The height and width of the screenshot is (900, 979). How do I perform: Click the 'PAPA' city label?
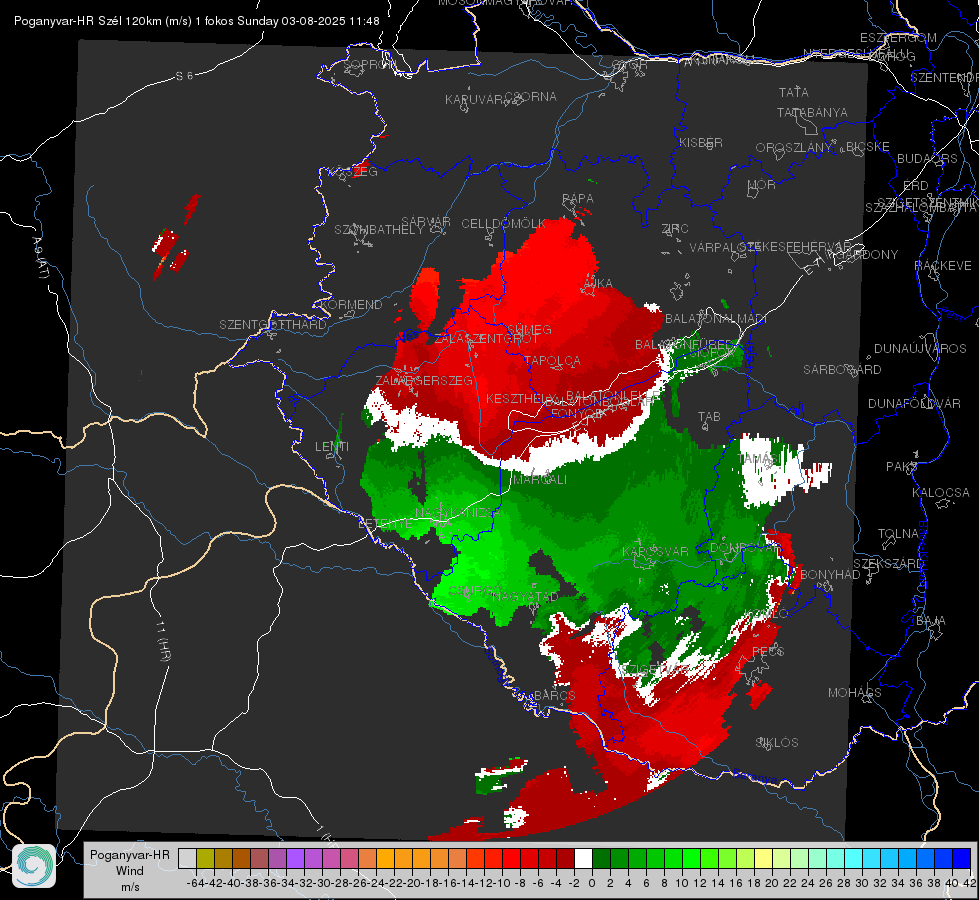(x=578, y=198)
